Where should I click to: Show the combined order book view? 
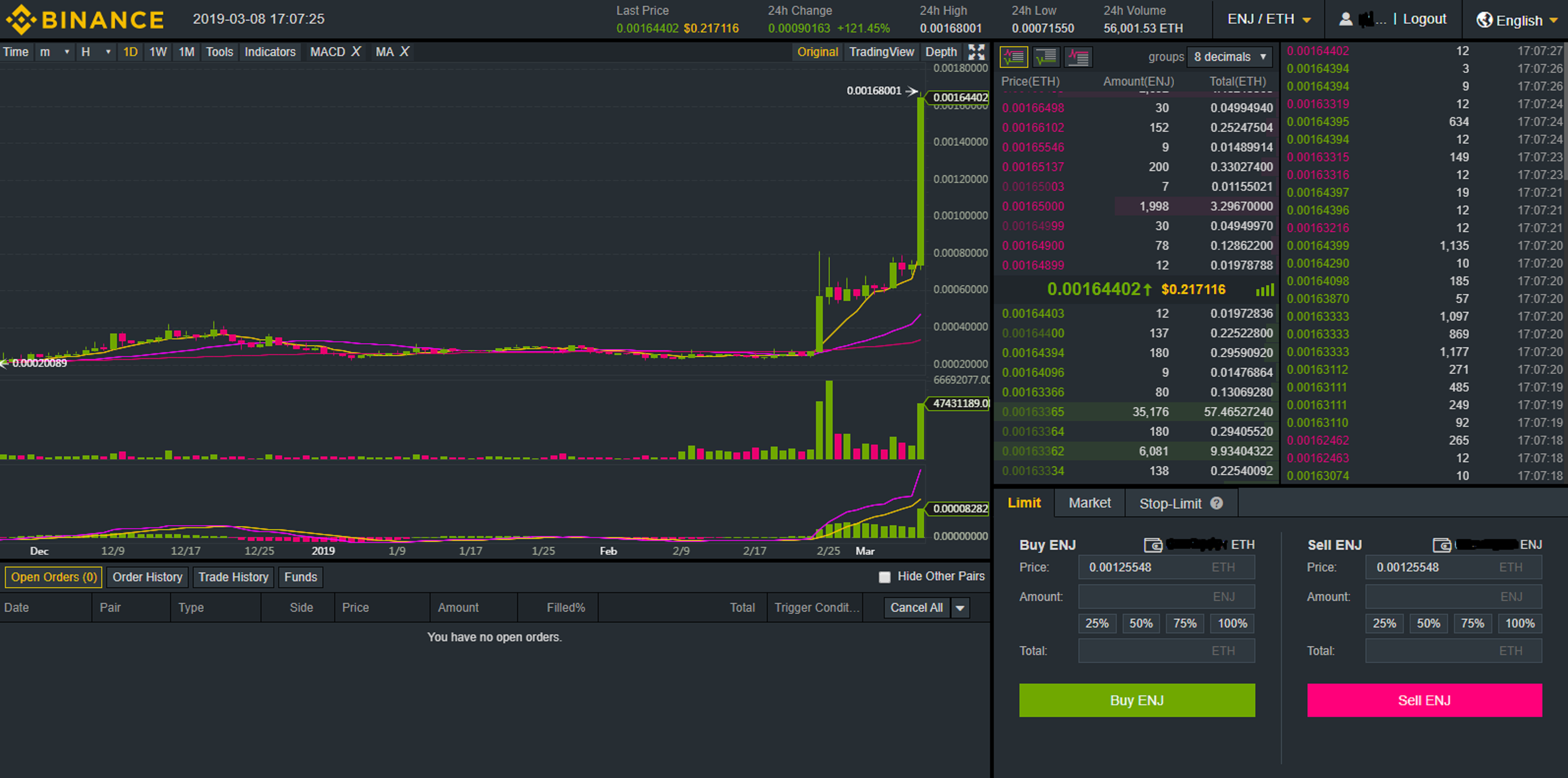[x=1014, y=57]
